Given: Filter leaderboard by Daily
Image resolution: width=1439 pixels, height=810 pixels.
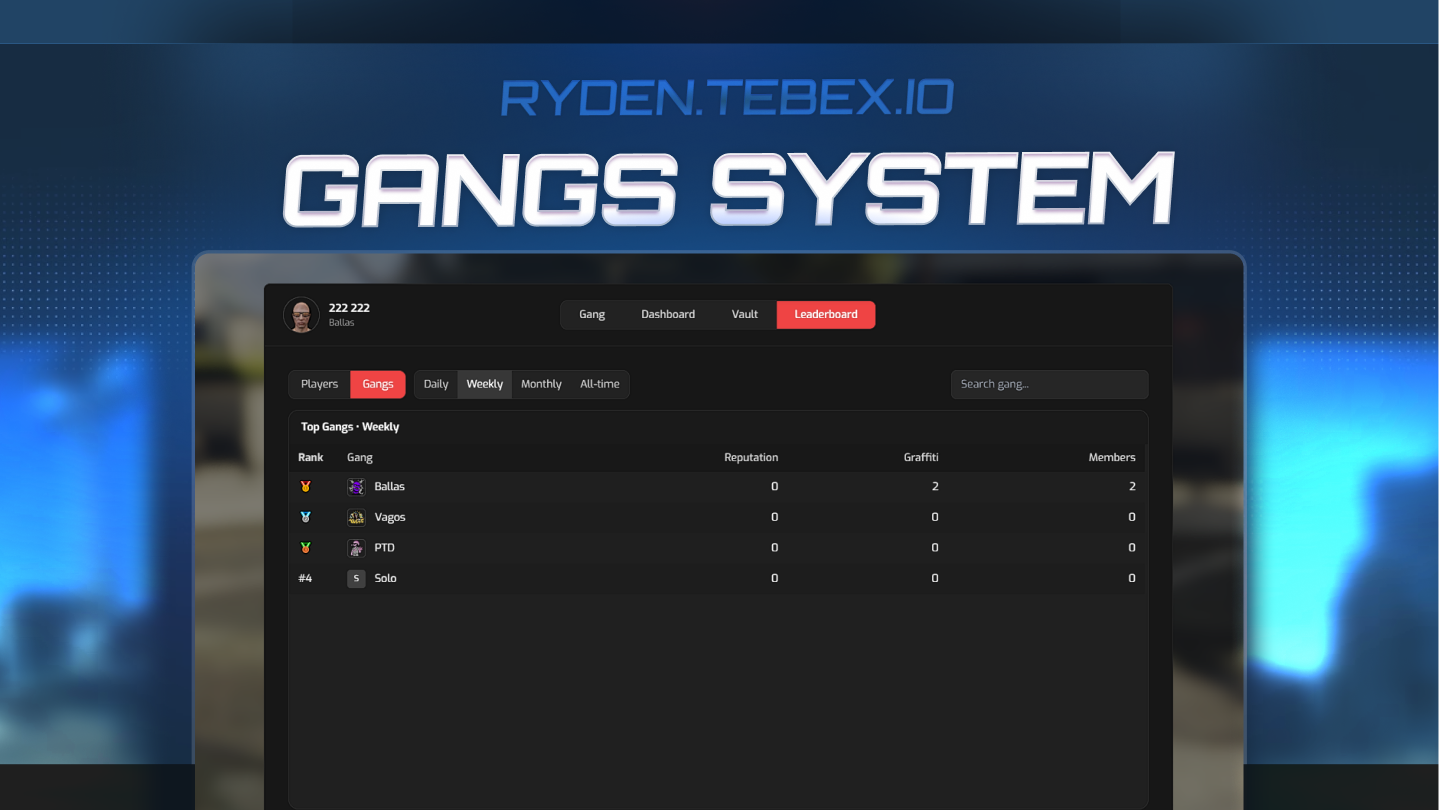Looking at the screenshot, I should [436, 384].
